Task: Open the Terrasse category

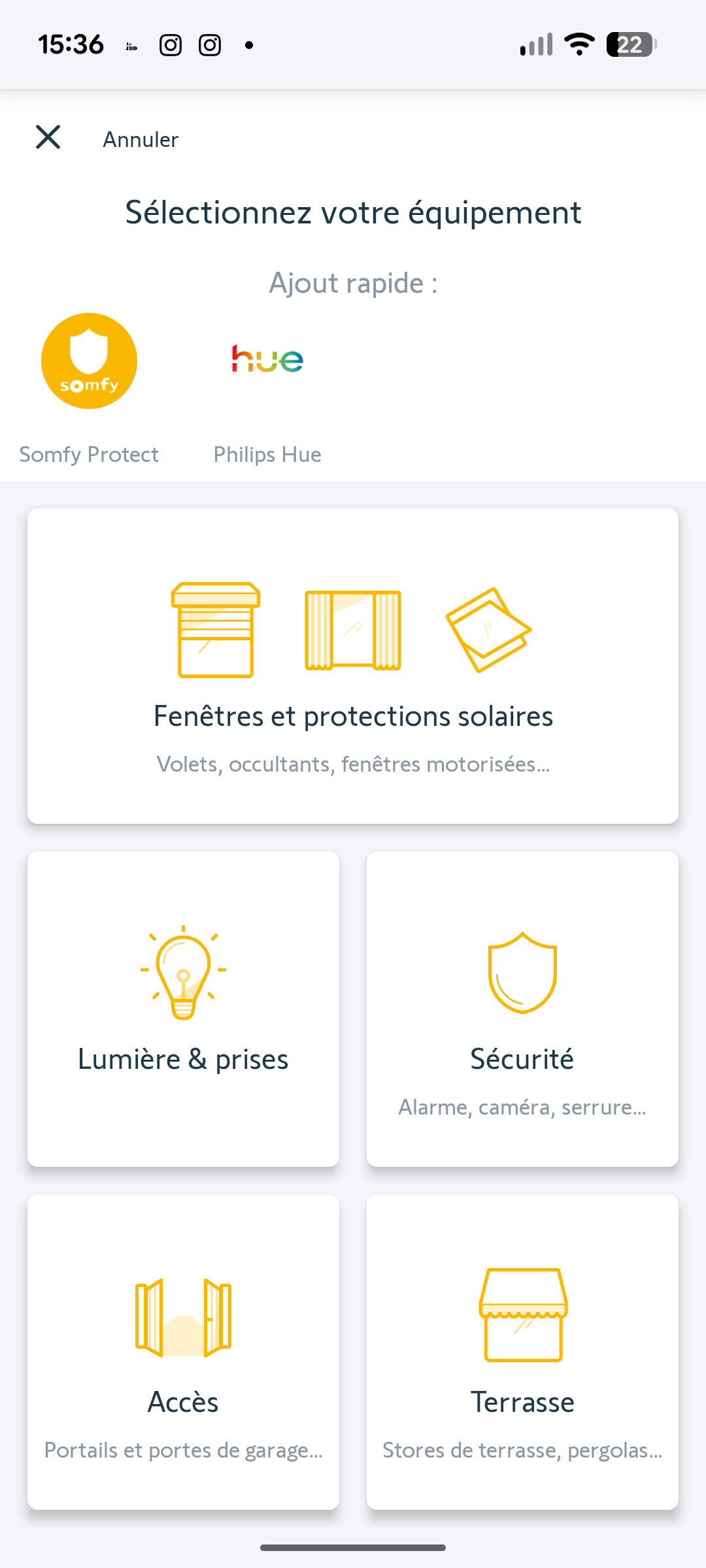Action: coord(522,1402)
